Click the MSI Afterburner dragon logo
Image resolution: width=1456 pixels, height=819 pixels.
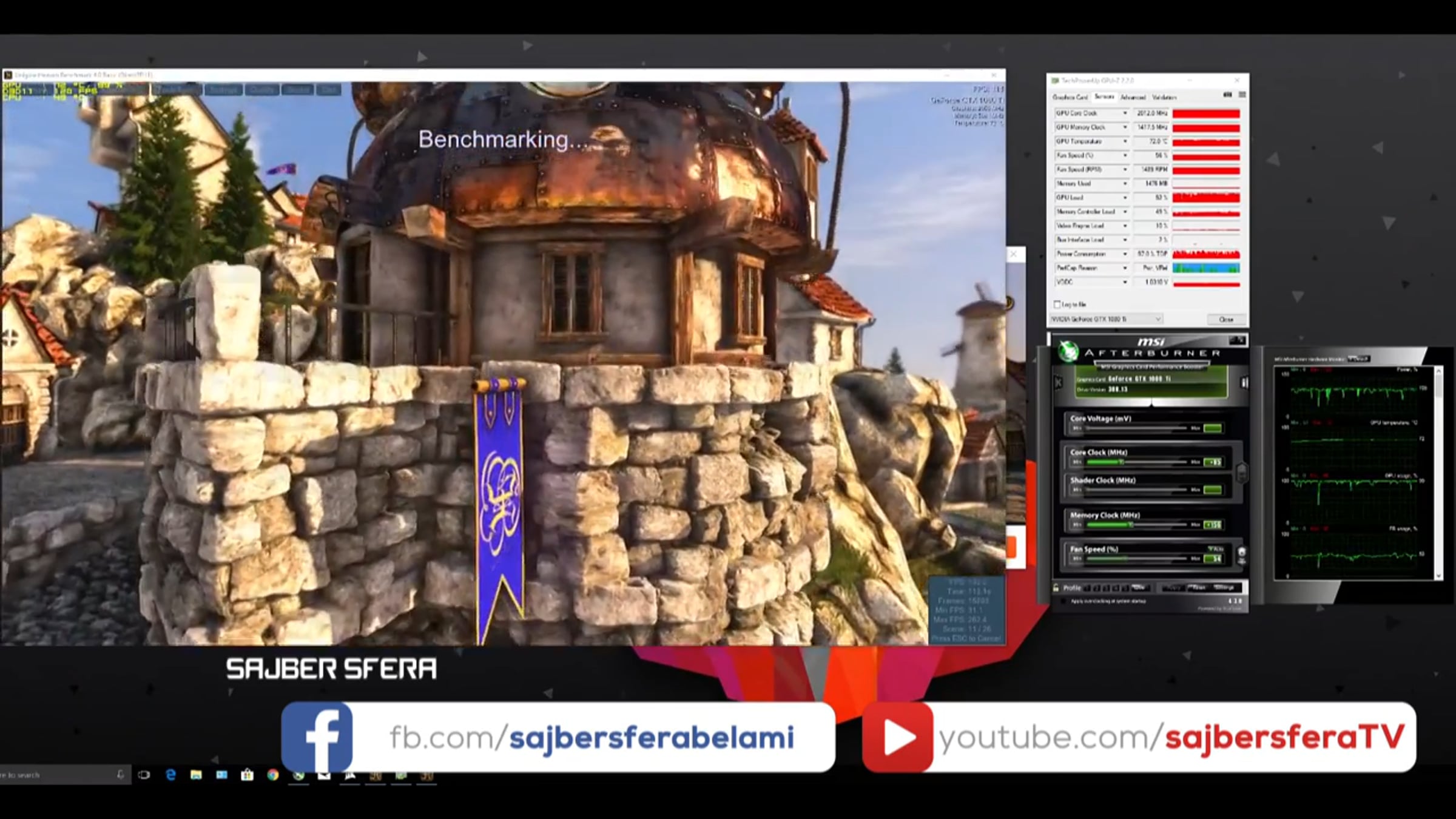[x=1068, y=351]
